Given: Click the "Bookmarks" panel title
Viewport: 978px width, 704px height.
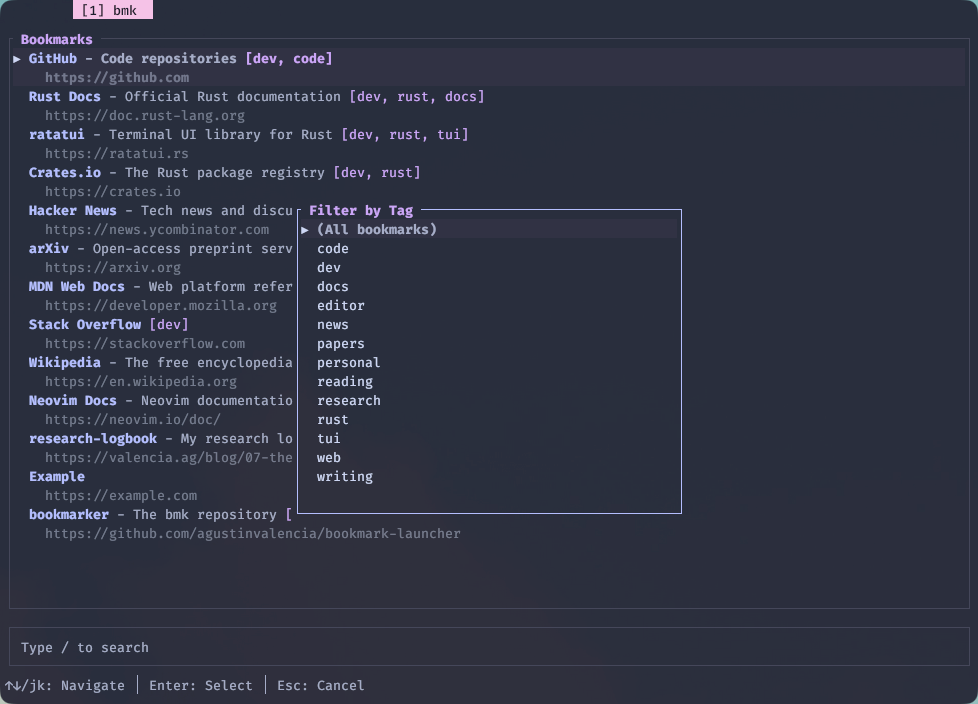Looking at the screenshot, I should click(57, 40).
